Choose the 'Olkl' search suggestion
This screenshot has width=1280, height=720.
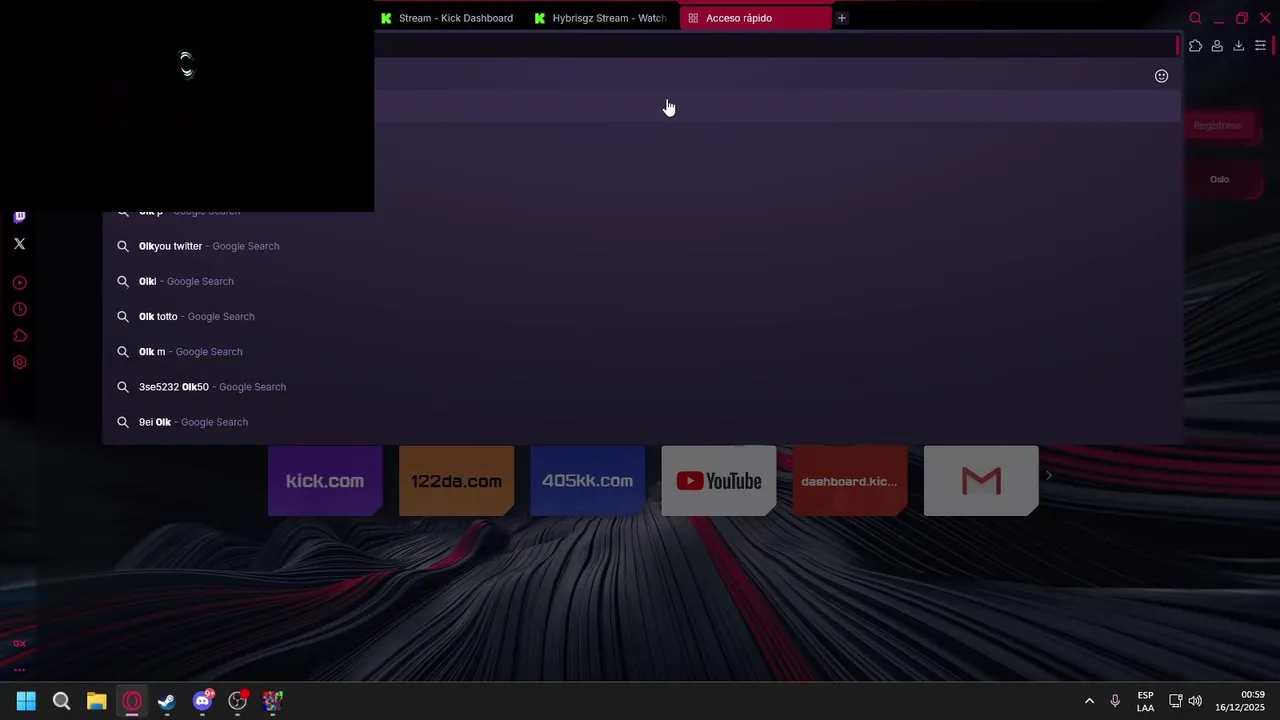pyautogui.click(x=642, y=281)
